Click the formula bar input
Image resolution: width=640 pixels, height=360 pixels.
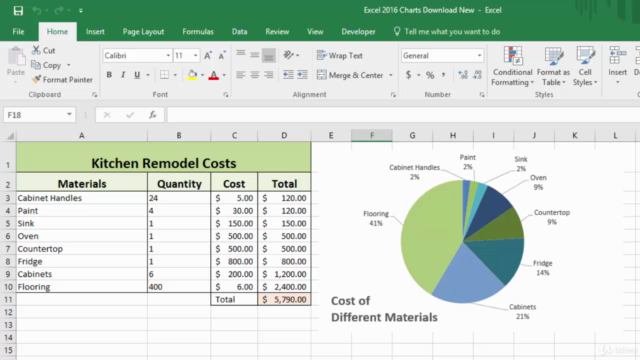coord(403,115)
